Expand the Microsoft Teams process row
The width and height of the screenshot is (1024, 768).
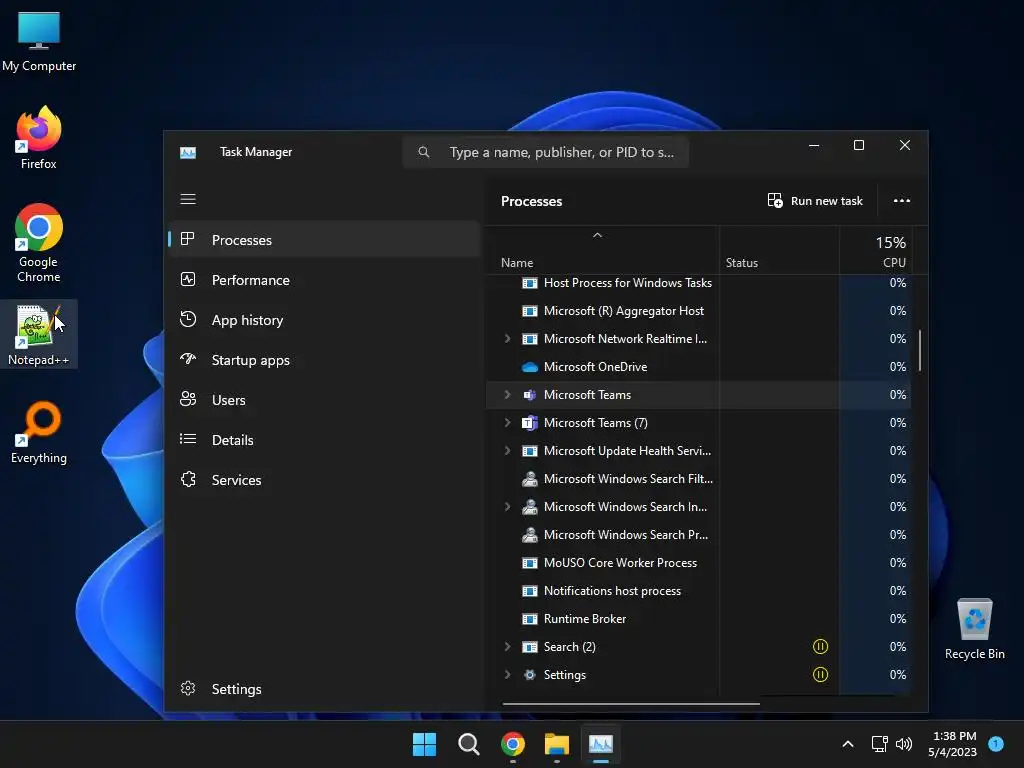click(x=507, y=394)
